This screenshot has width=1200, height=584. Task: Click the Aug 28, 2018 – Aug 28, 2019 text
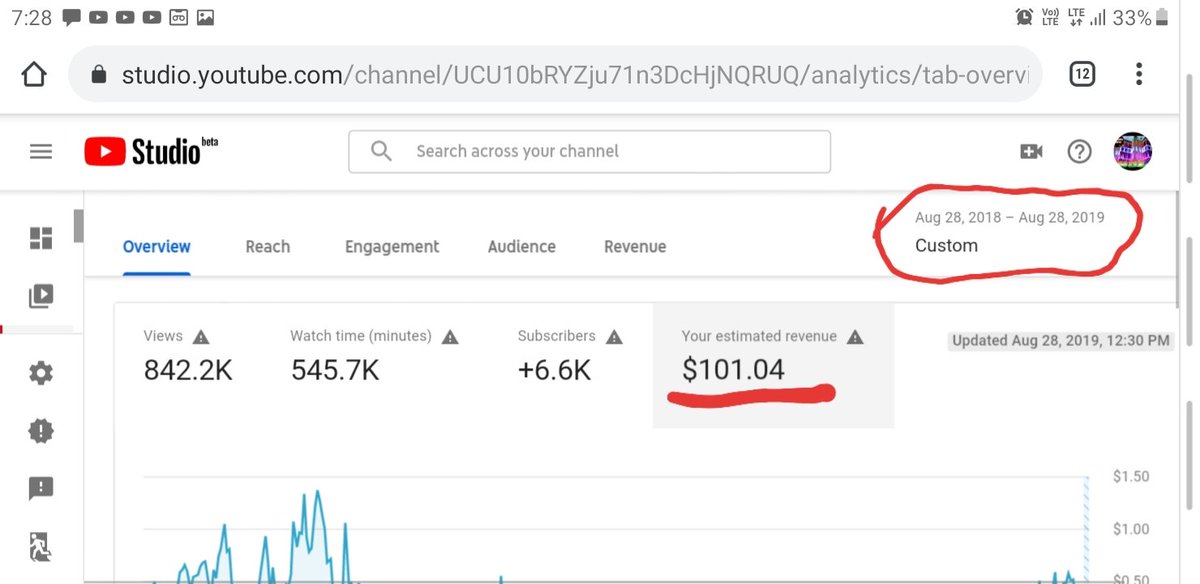(1010, 218)
